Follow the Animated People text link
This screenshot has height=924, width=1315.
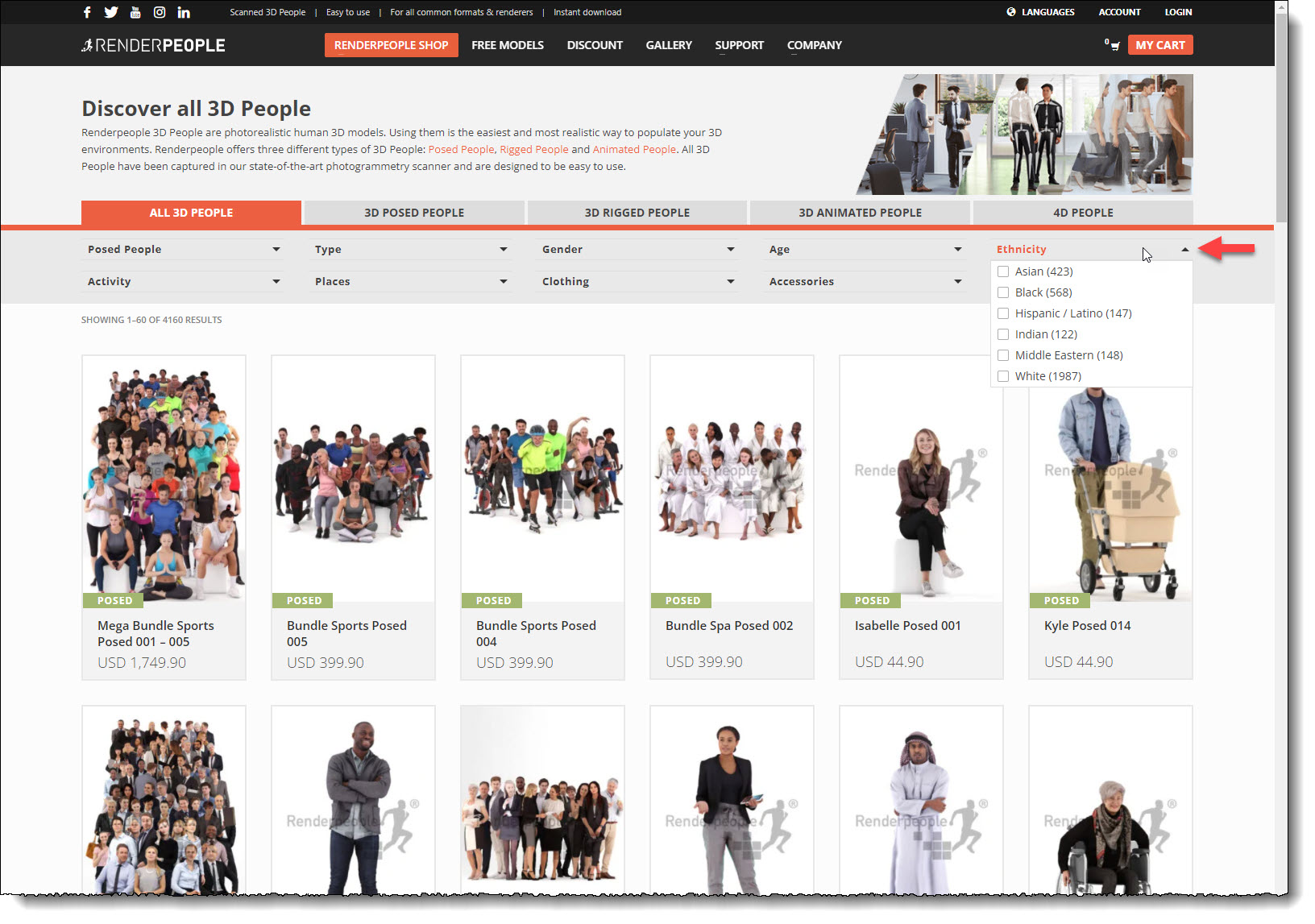pos(634,149)
